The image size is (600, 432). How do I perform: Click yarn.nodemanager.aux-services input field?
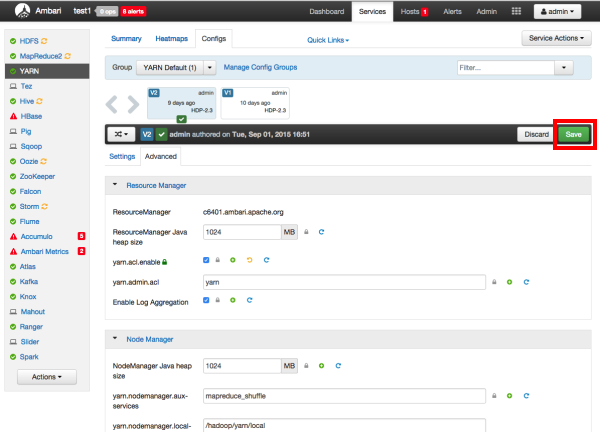tap(344, 396)
